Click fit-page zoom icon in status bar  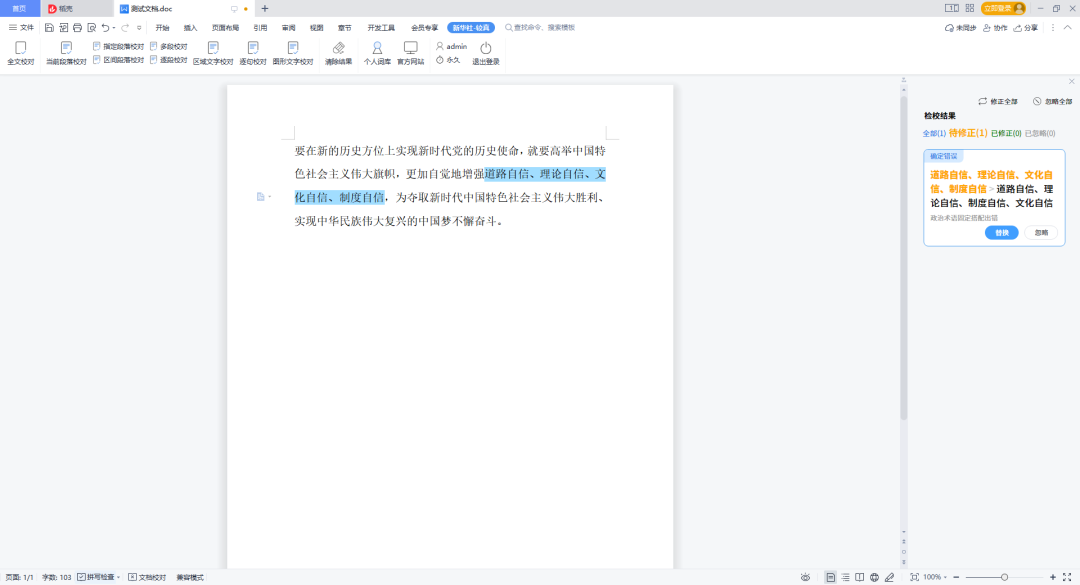(914, 577)
